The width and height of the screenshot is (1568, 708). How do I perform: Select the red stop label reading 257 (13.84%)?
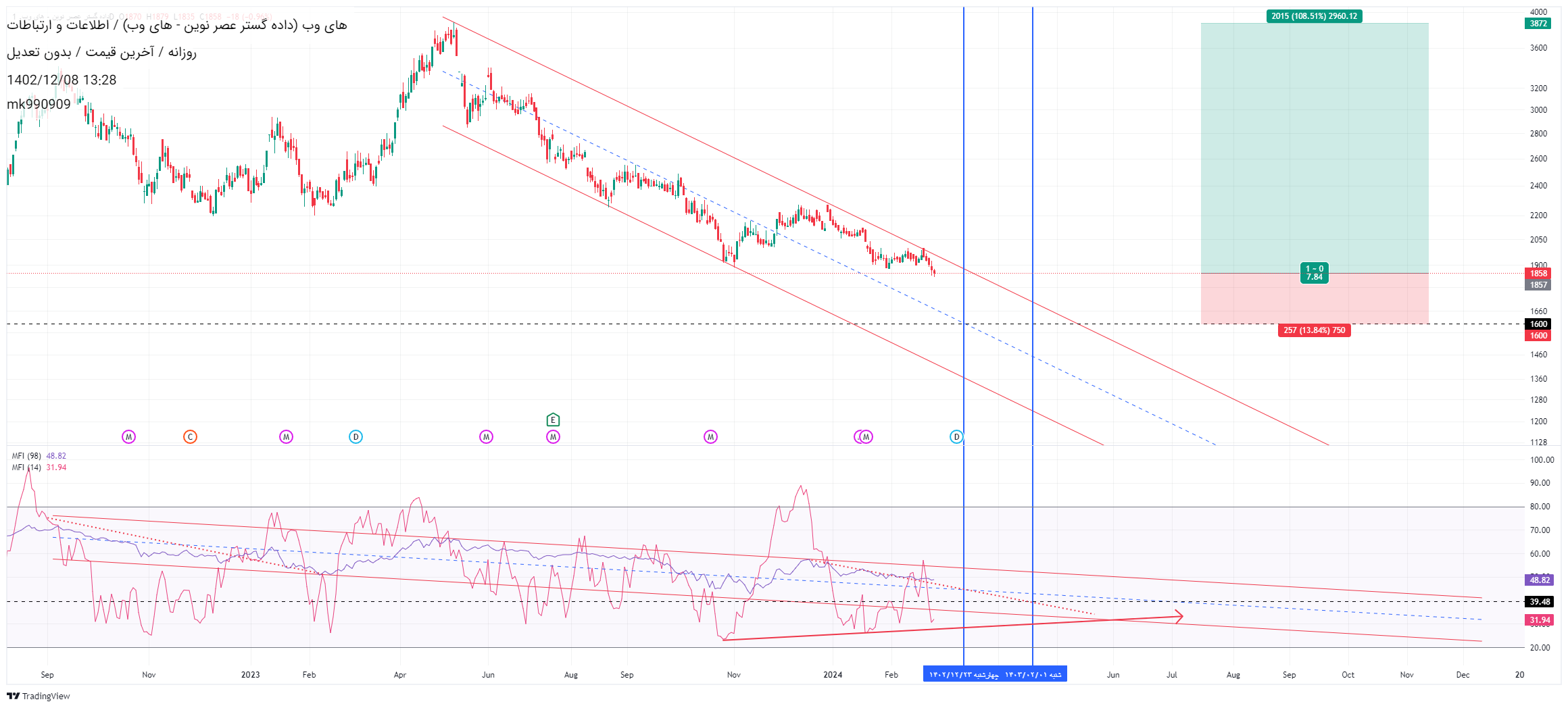[x=1314, y=330]
